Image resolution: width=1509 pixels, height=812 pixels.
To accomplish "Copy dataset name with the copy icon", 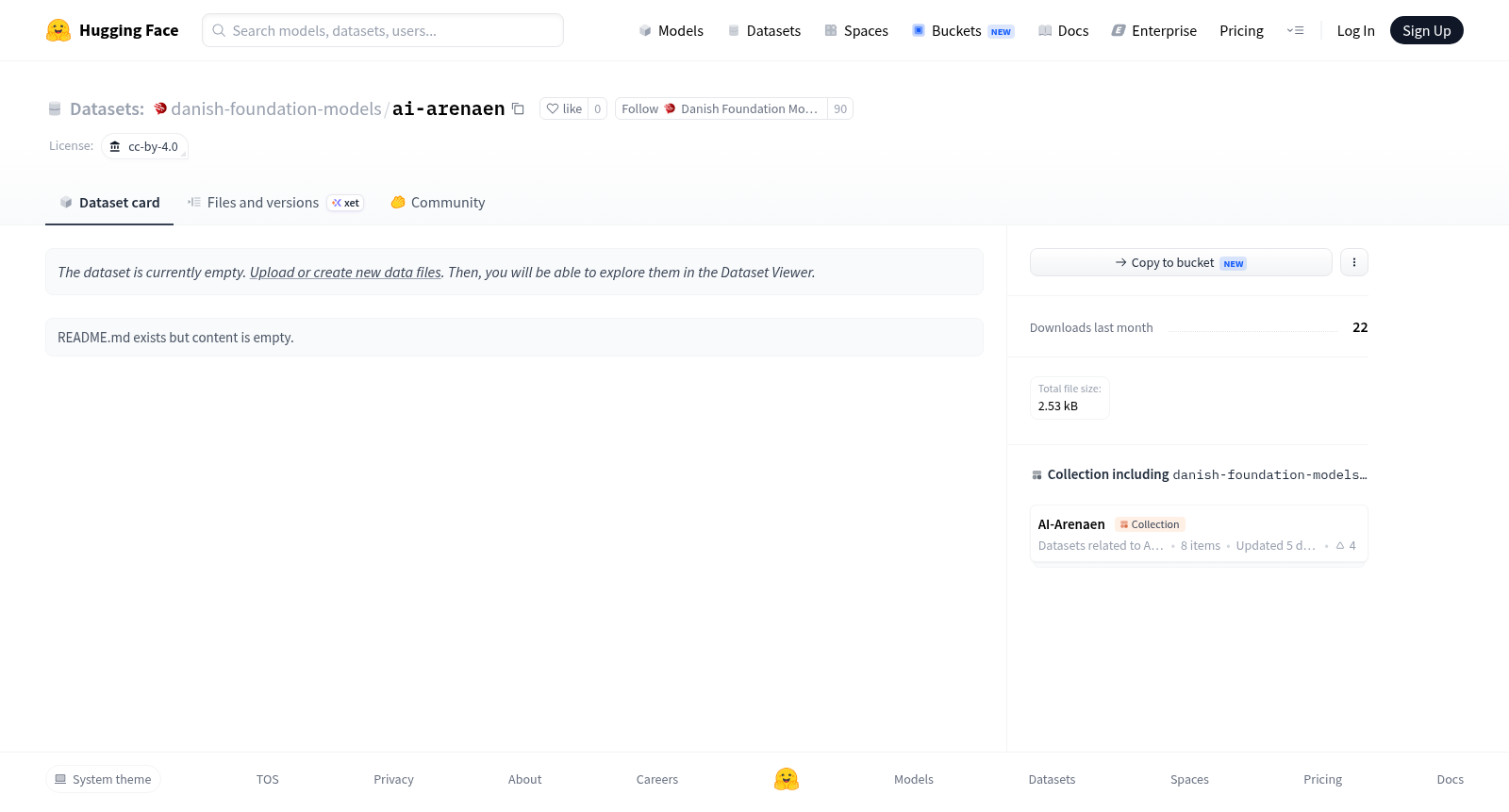I will click(518, 108).
